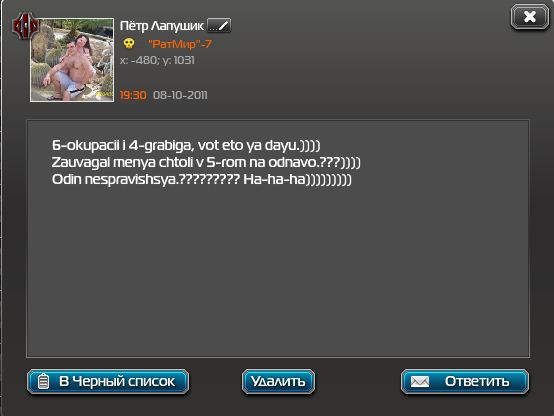Open the sender's avatar photo
This screenshot has height=416, width=554.
tap(72, 60)
